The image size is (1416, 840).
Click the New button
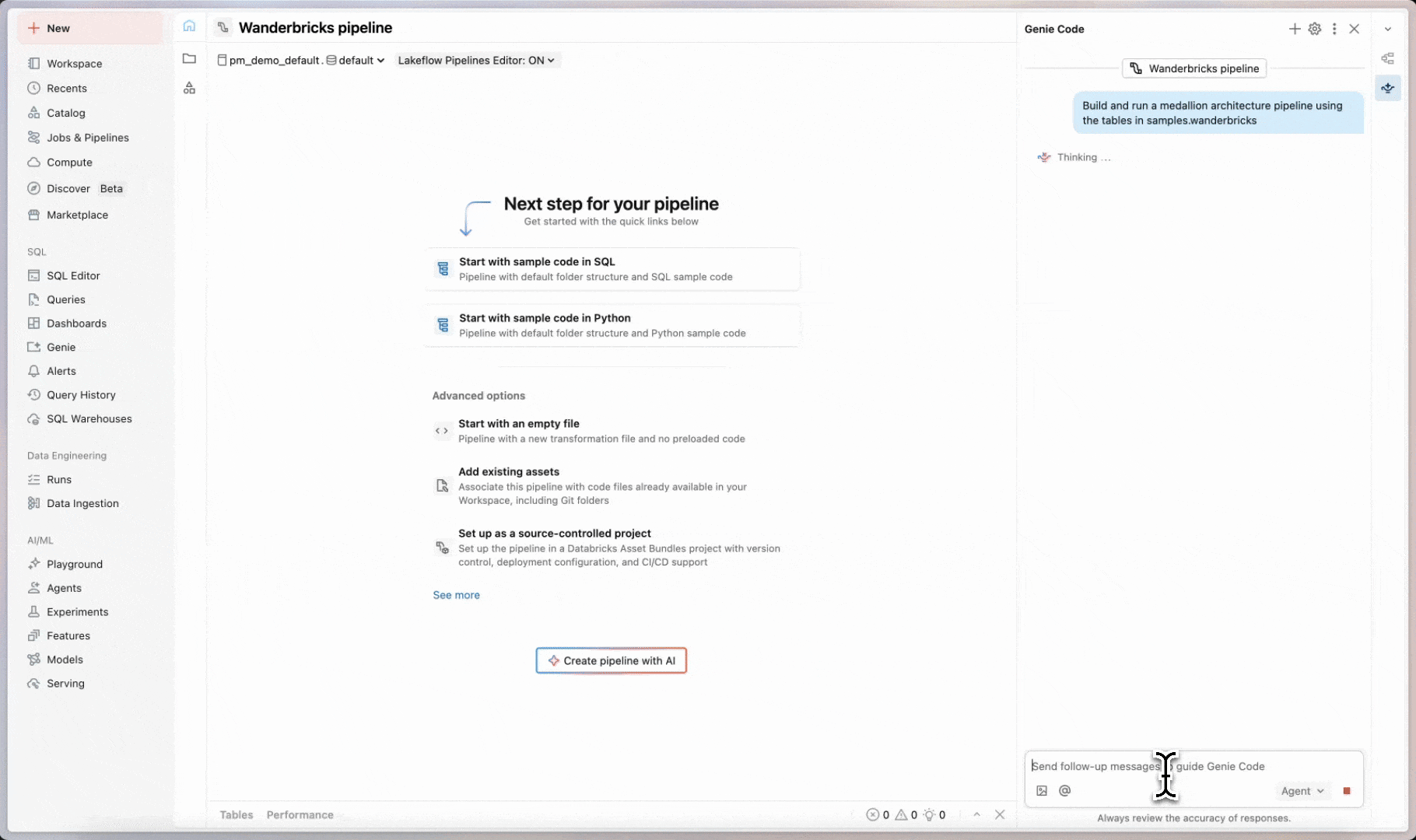click(90, 28)
